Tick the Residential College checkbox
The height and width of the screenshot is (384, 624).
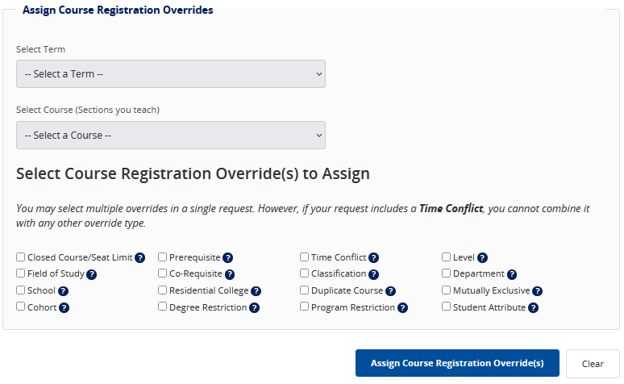[x=162, y=290]
